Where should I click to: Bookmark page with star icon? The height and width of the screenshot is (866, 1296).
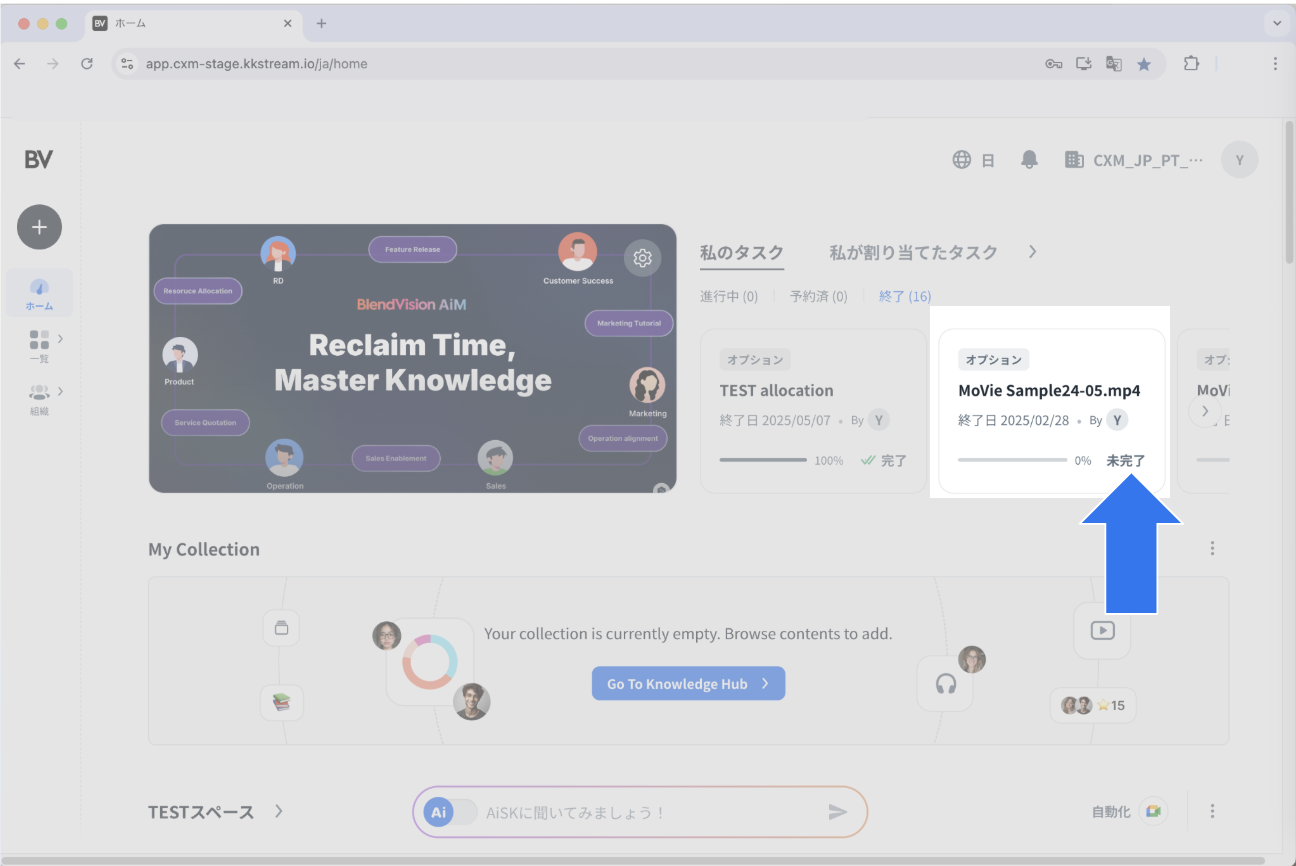(x=1144, y=64)
